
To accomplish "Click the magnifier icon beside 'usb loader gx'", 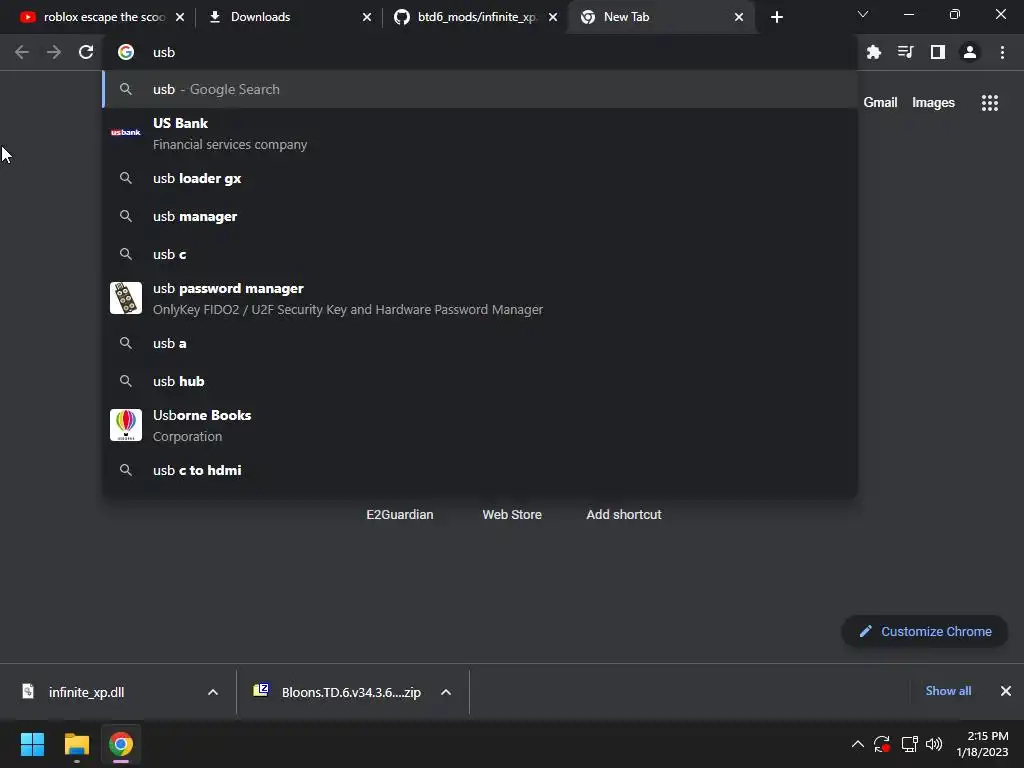I will point(125,178).
